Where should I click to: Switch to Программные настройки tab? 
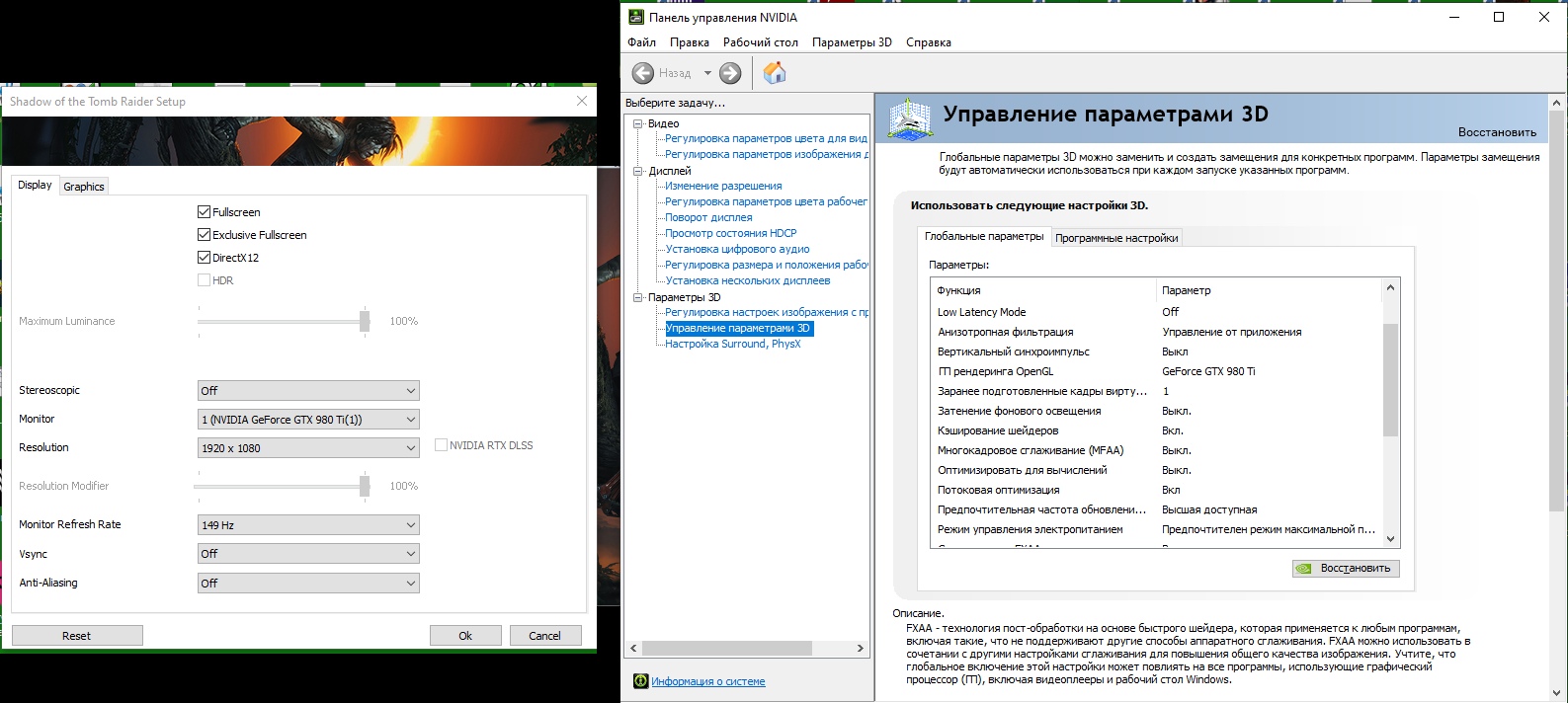pyautogui.click(x=1116, y=238)
